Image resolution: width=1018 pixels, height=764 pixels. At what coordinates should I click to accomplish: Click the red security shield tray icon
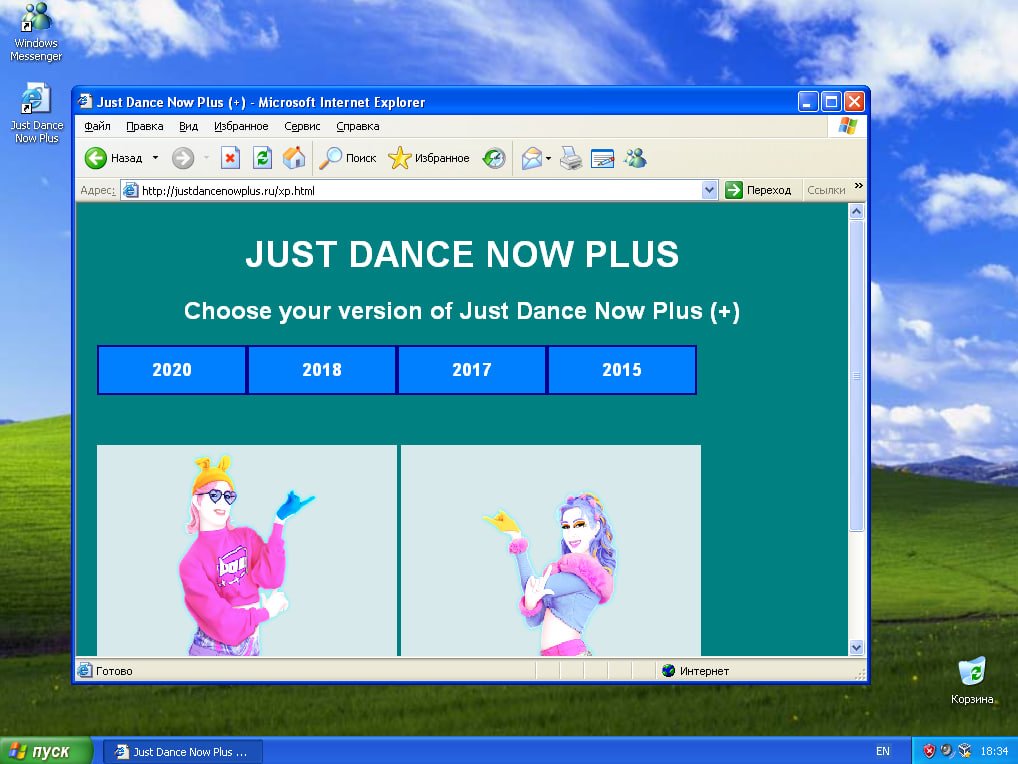pyautogui.click(x=929, y=751)
